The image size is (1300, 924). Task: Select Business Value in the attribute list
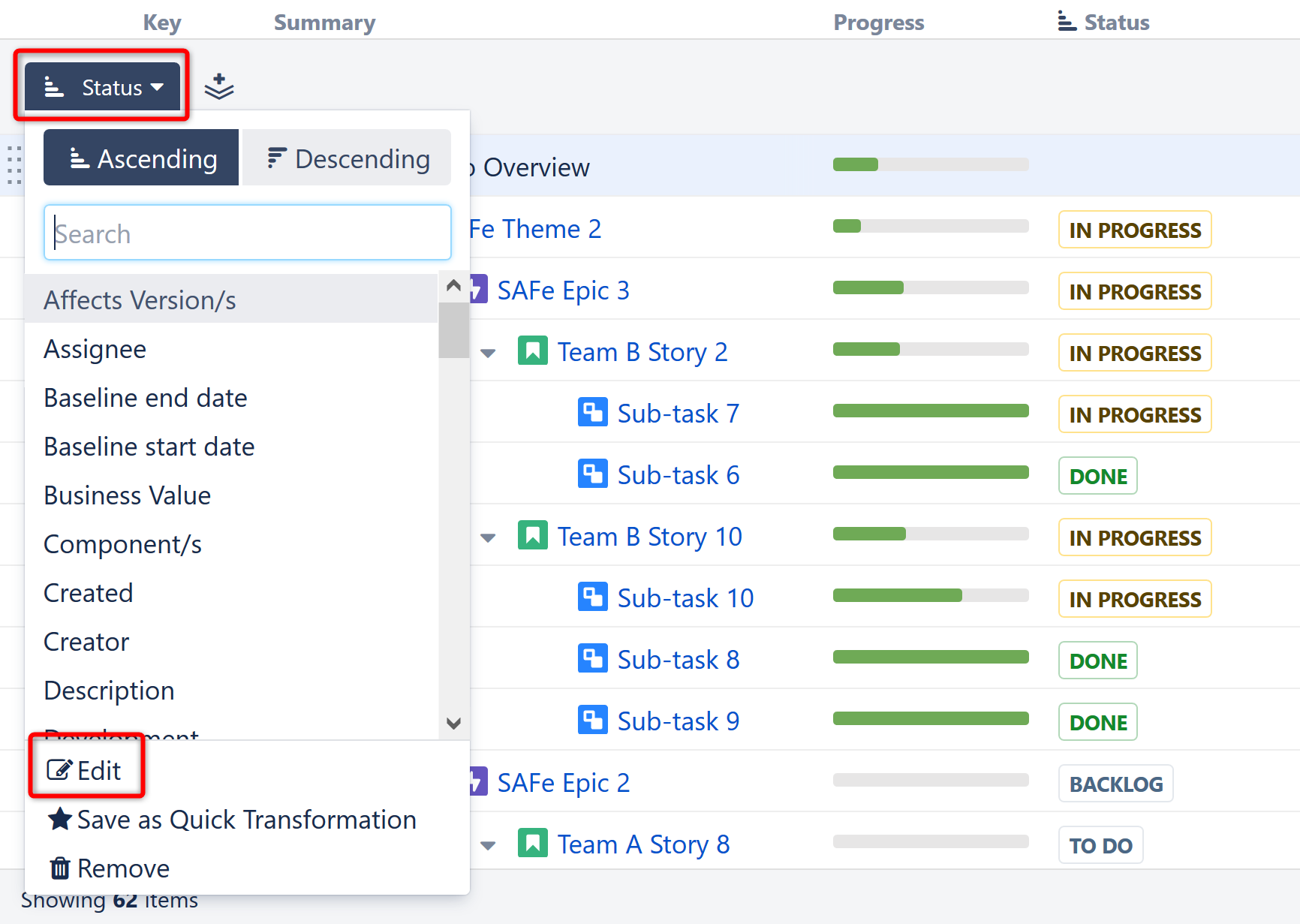click(x=128, y=495)
